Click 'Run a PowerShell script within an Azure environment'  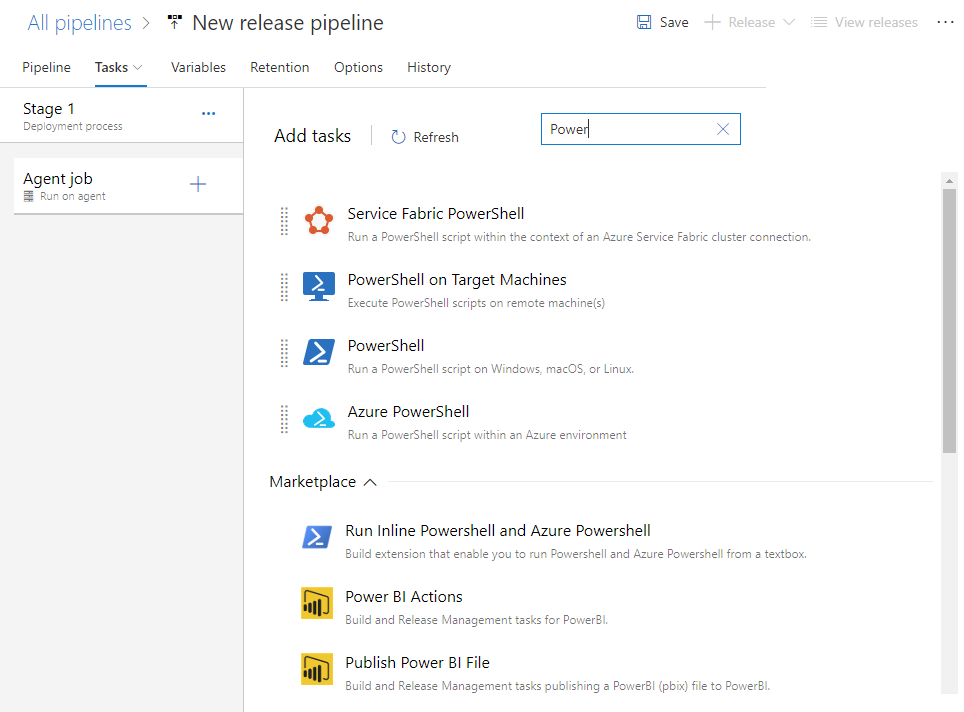click(x=487, y=435)
